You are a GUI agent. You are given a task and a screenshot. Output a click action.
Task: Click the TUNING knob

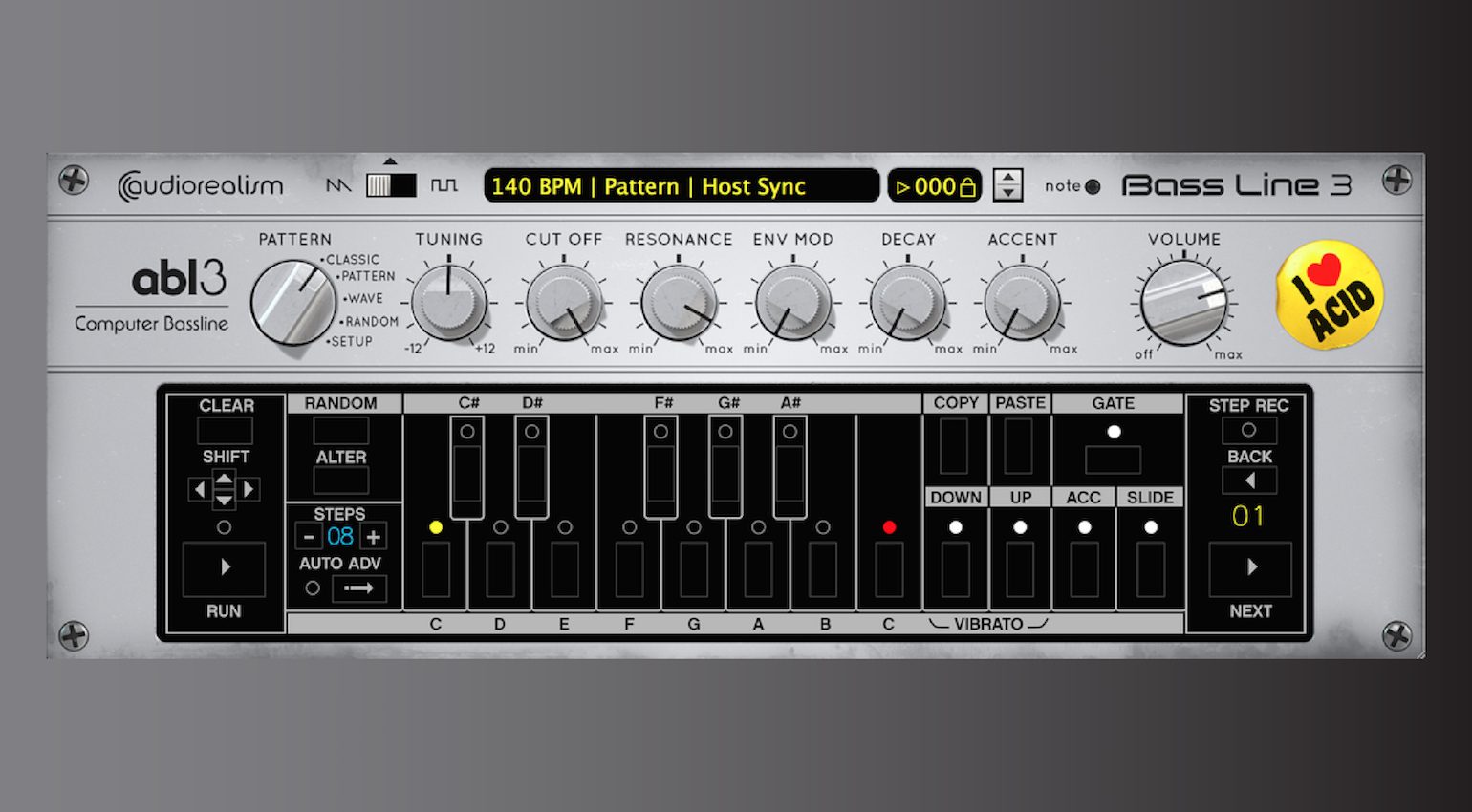pyautogui.click(x=448, y=303)
